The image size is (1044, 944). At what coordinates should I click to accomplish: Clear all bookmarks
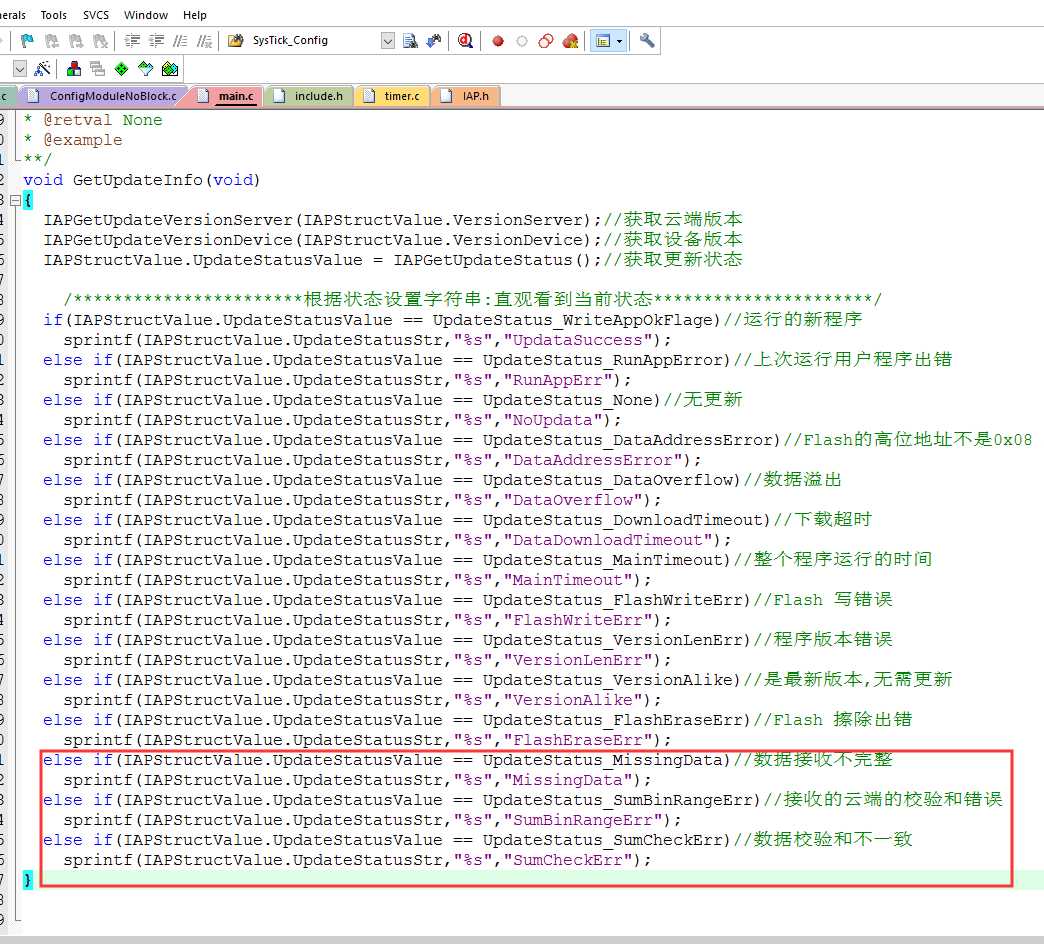click(x=100, y=41)
